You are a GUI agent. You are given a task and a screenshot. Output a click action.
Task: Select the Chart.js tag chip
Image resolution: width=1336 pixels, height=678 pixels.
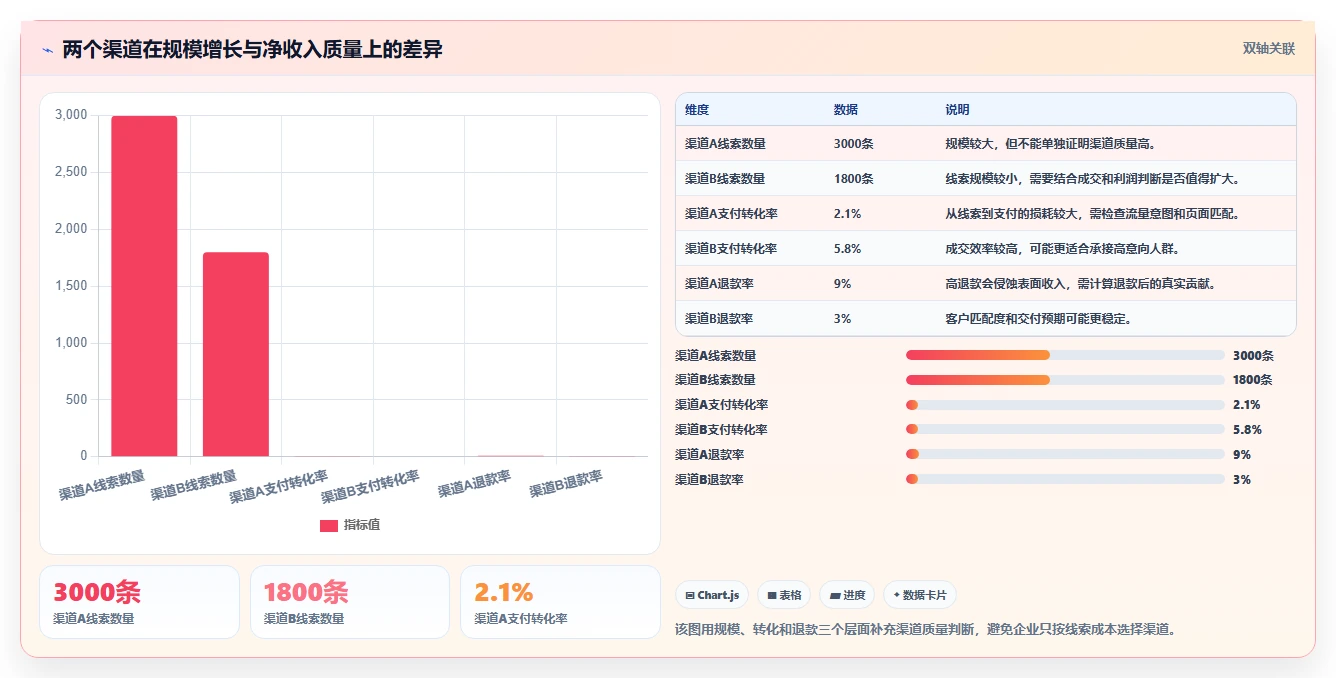(x=712, y=595)
